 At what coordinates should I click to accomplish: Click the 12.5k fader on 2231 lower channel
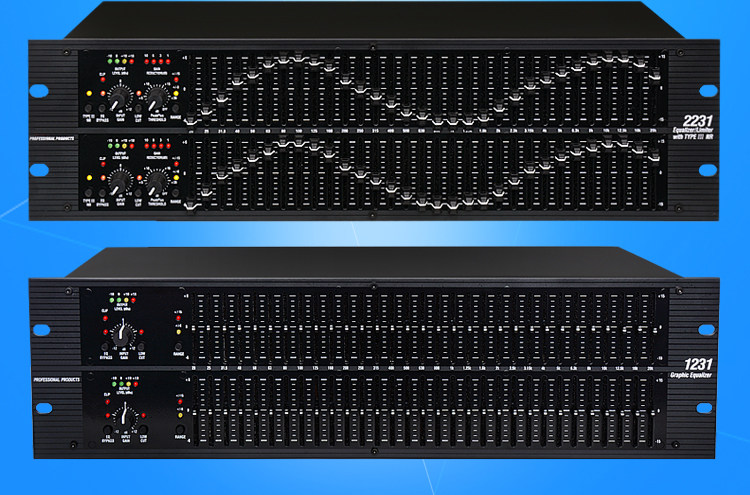point(623,142)
